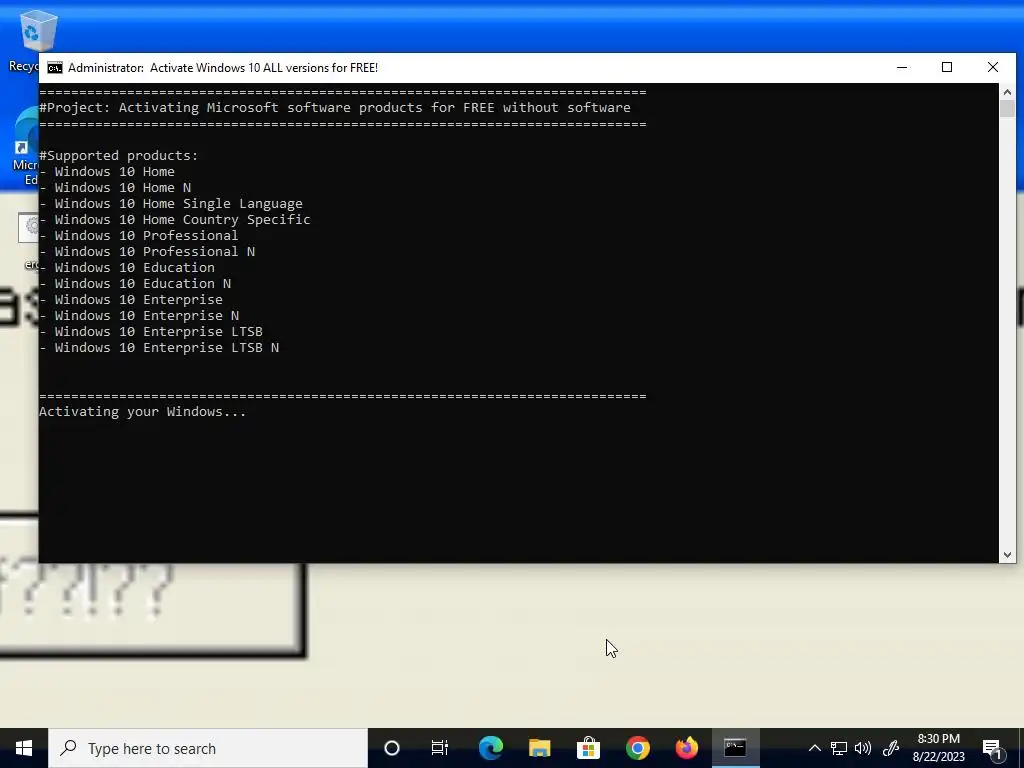
Task: Click the 'Windows 10 Home Country Specific' line
Action: 174,219
